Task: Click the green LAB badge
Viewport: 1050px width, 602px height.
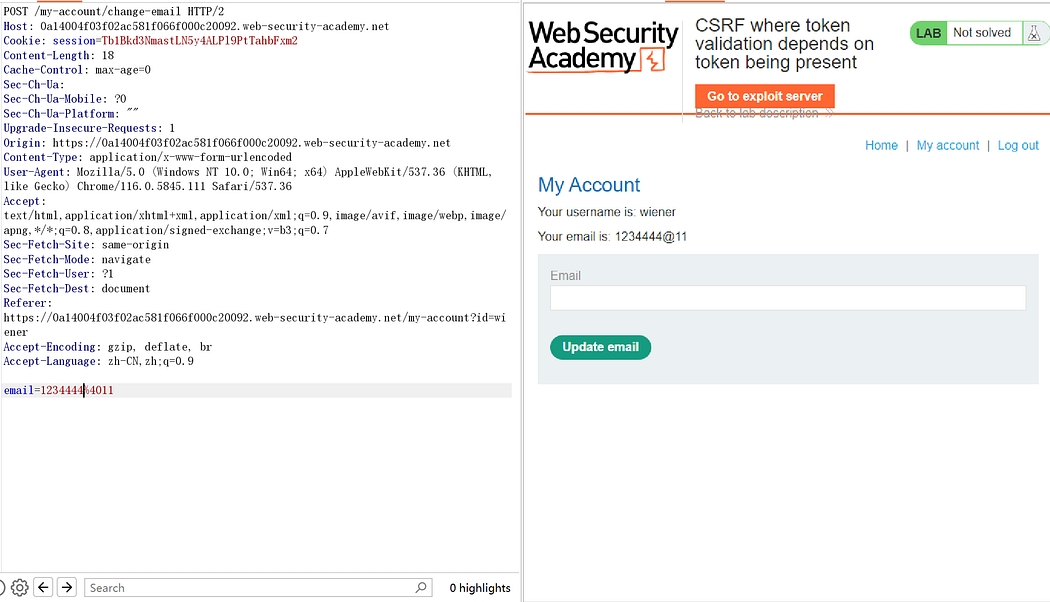Action: (928, 33)
